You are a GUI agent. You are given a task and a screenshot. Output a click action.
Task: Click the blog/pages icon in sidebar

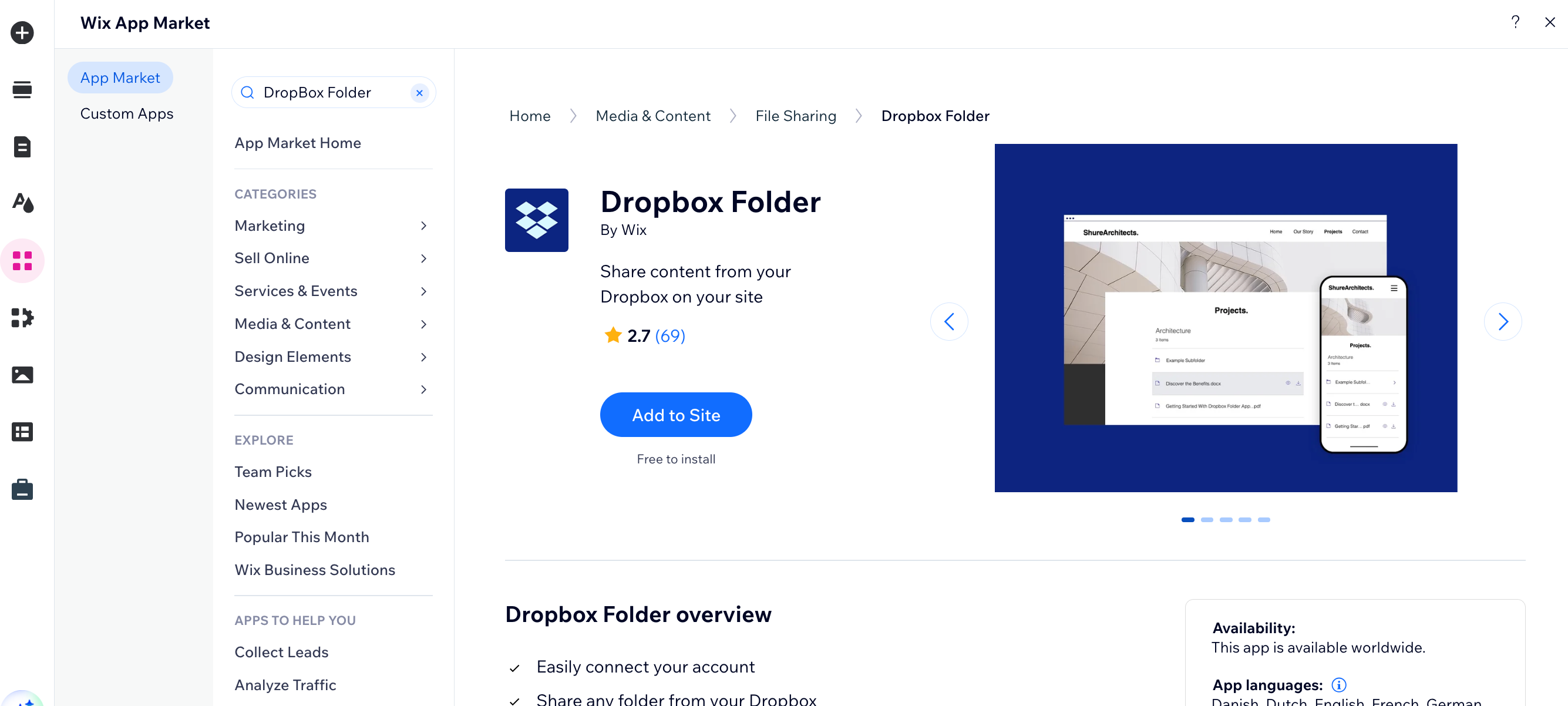point(23,148)
